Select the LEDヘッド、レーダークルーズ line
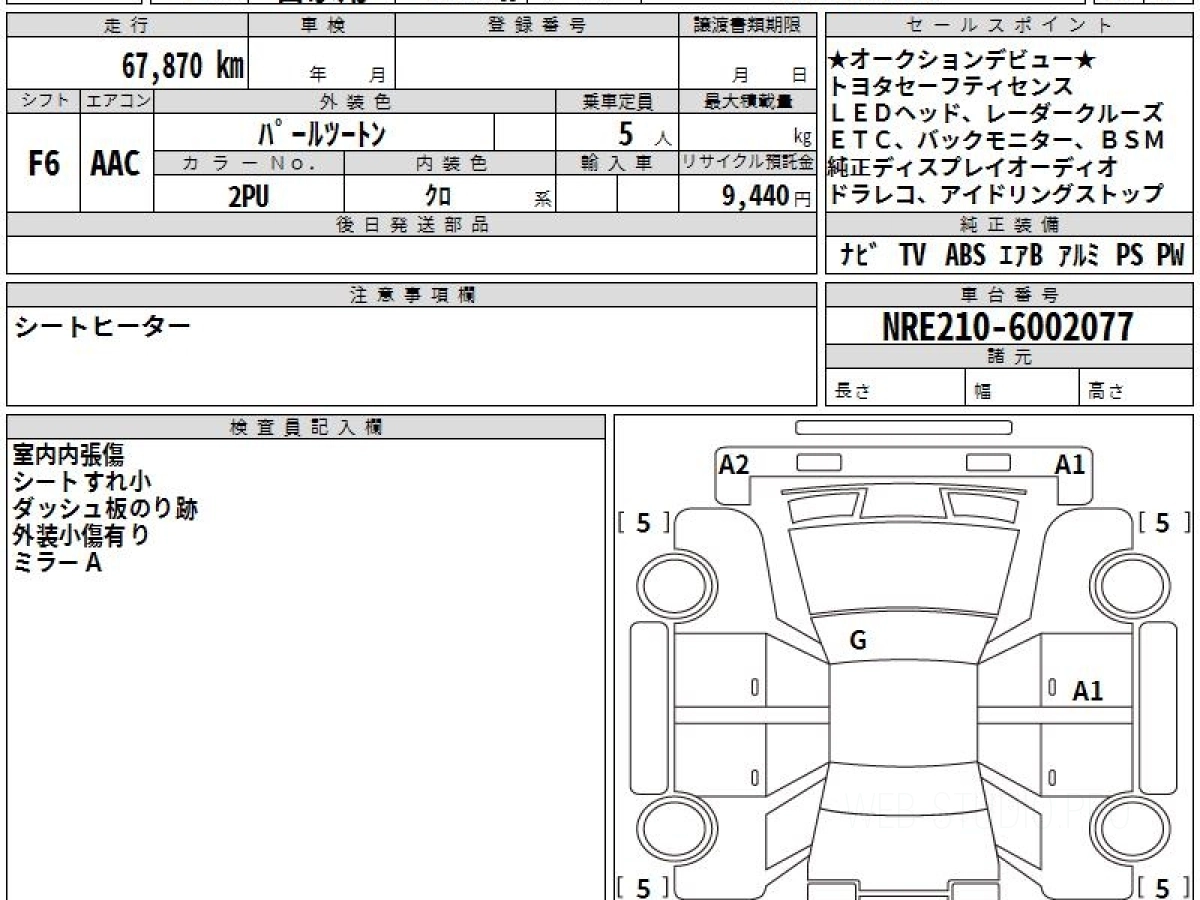This screenshot has height=900, width=1200. (x=997, y=113)
